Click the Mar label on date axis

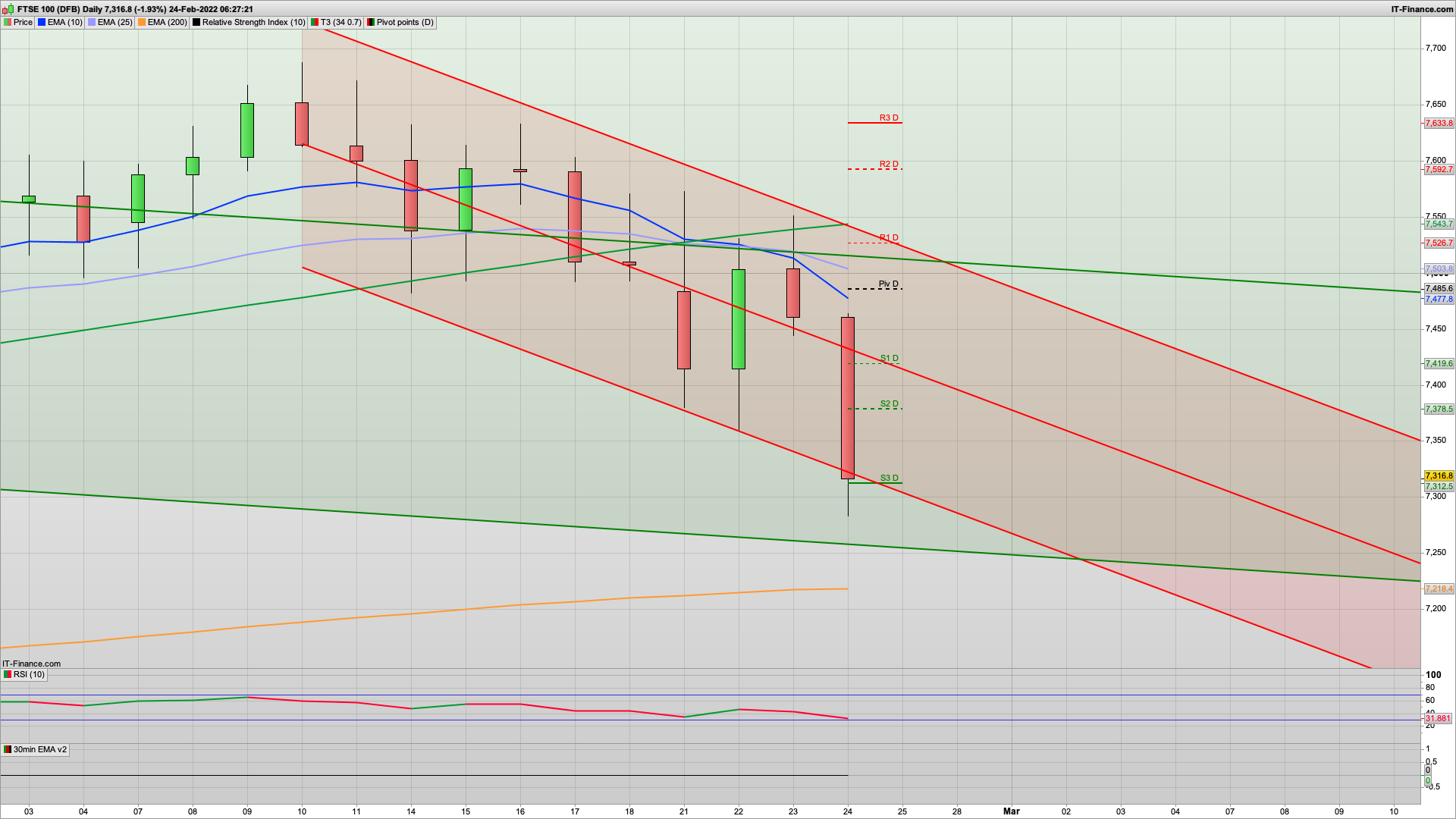click(x=1012, y=811)
